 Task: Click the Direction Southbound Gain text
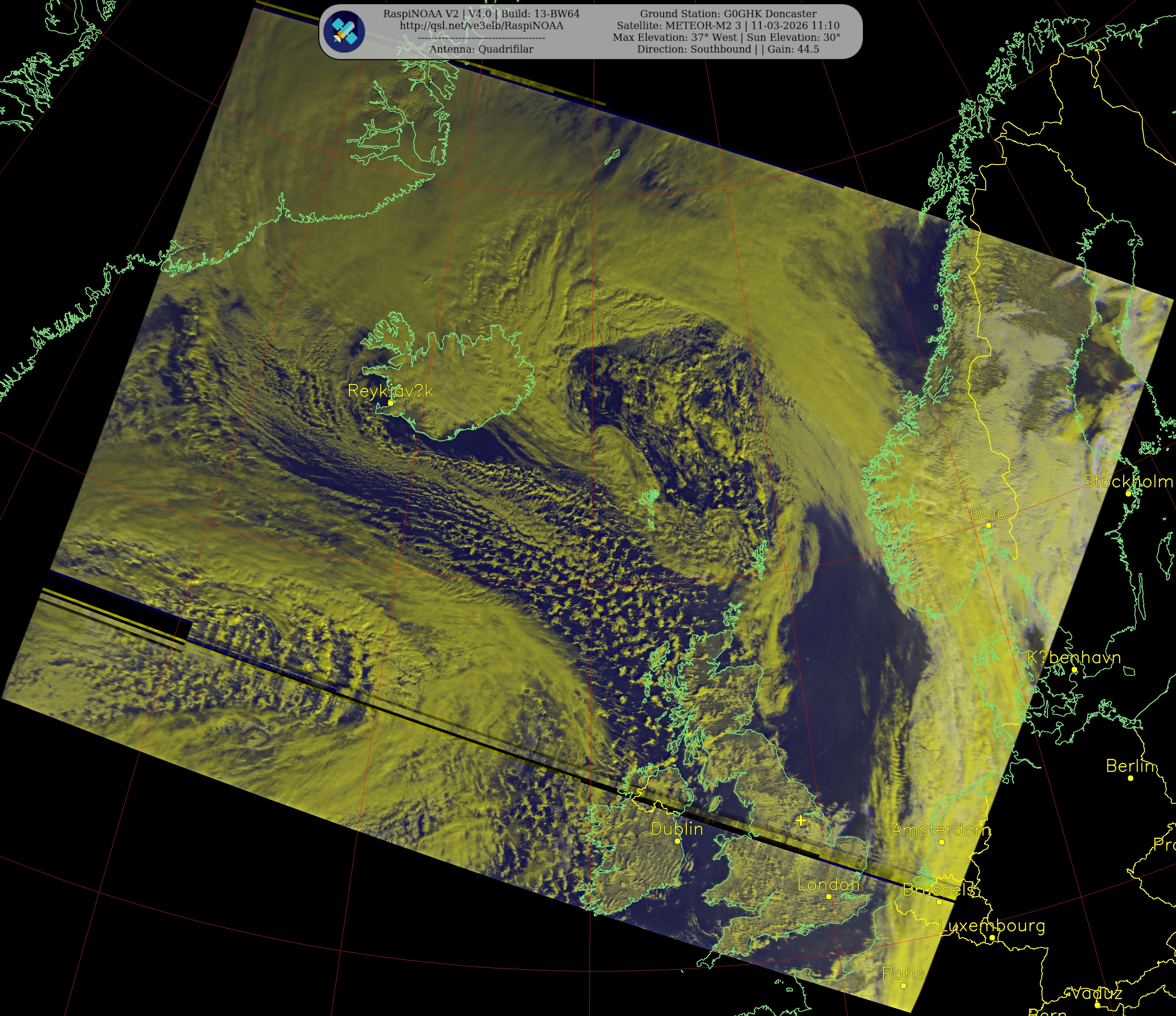[x=728, y=49]
